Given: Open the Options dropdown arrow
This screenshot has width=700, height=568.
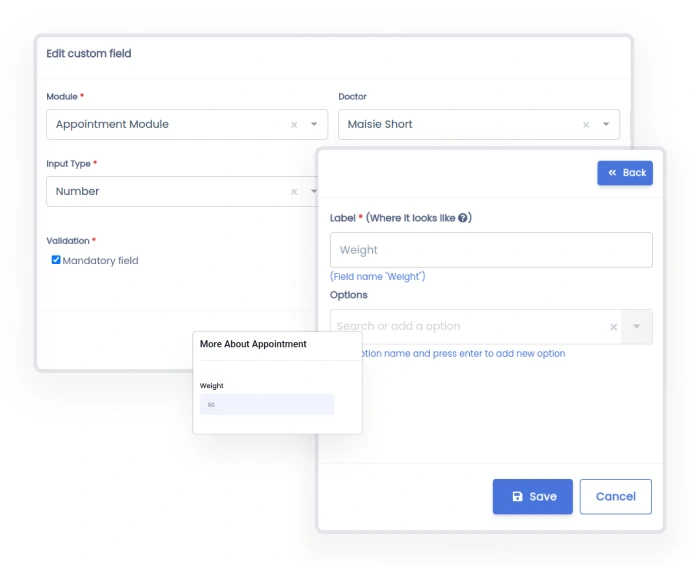Looking at the screenshot, I should tap(637, 327).
